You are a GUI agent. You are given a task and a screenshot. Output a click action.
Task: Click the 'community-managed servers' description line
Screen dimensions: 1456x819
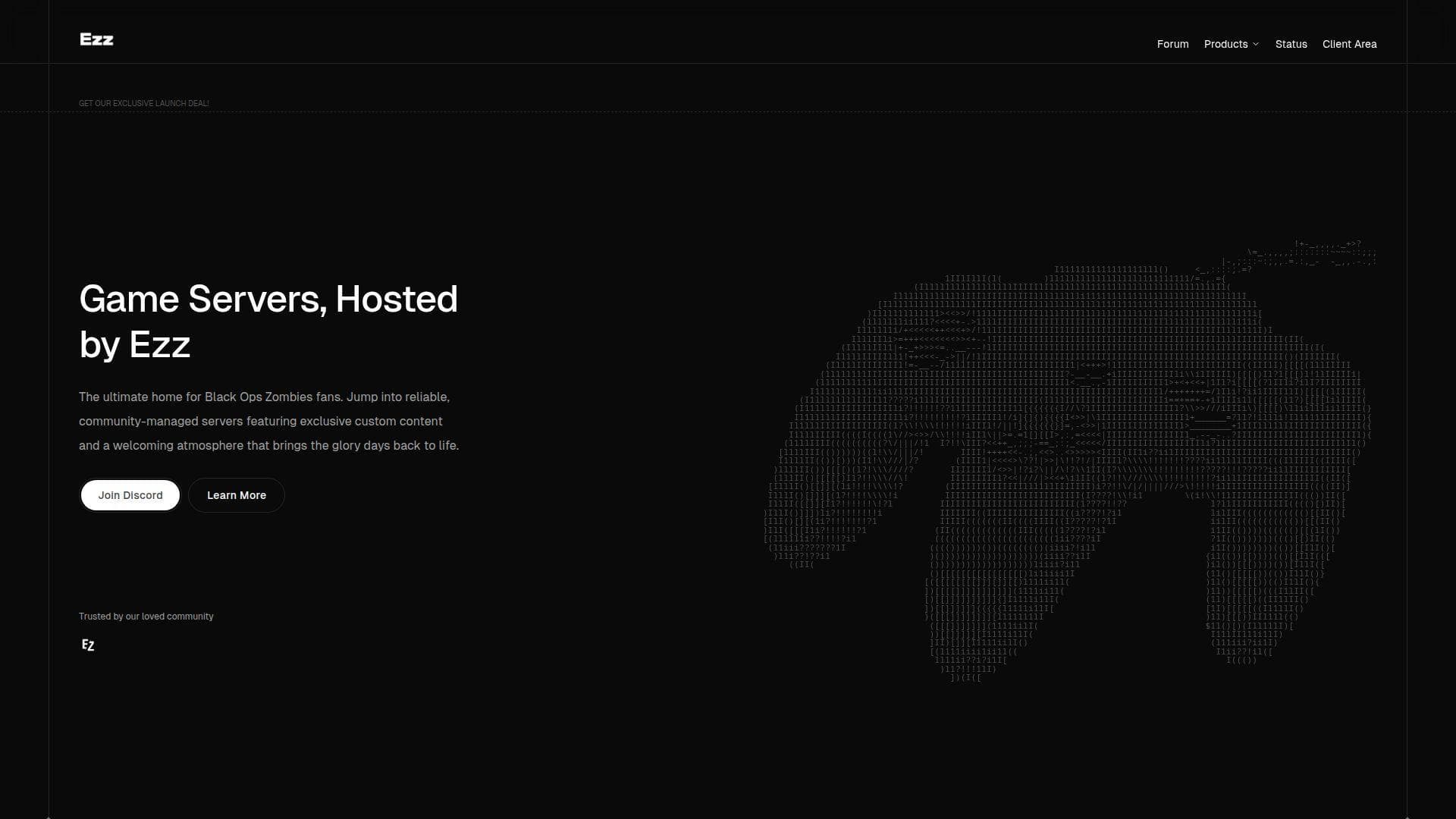[x=260, y=421]
